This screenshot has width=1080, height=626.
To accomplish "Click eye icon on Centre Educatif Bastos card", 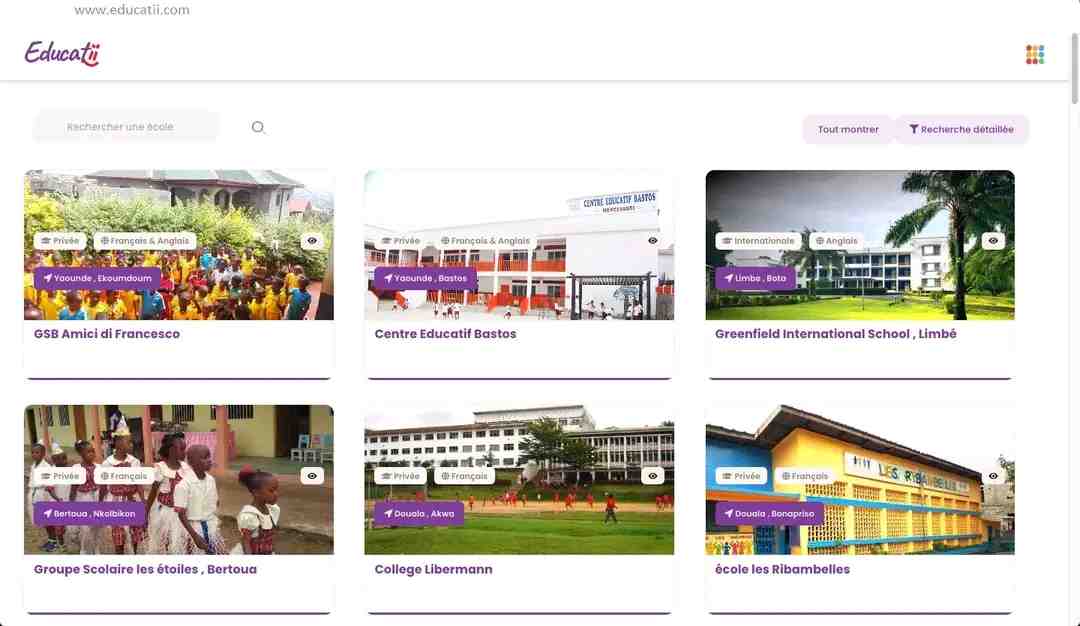I will point(652,241).
